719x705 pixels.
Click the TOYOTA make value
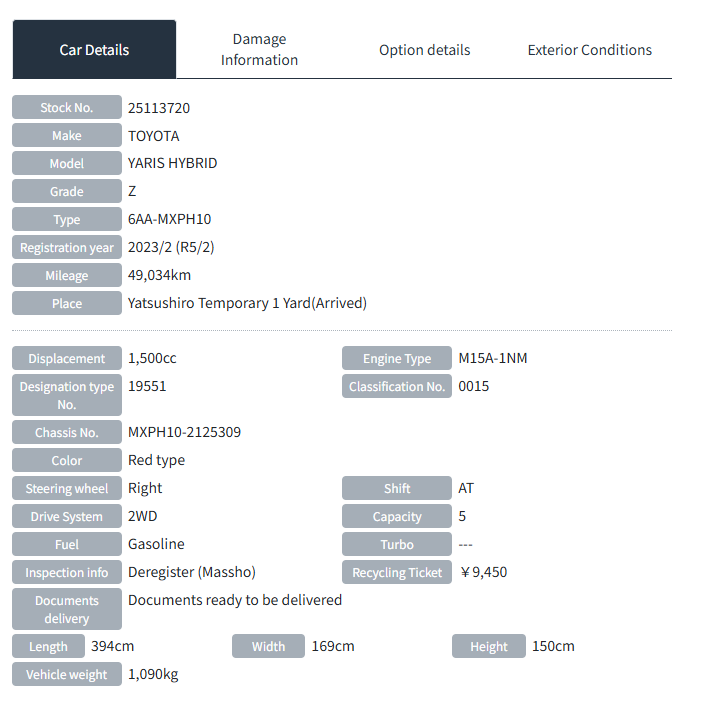click(154, 135)
